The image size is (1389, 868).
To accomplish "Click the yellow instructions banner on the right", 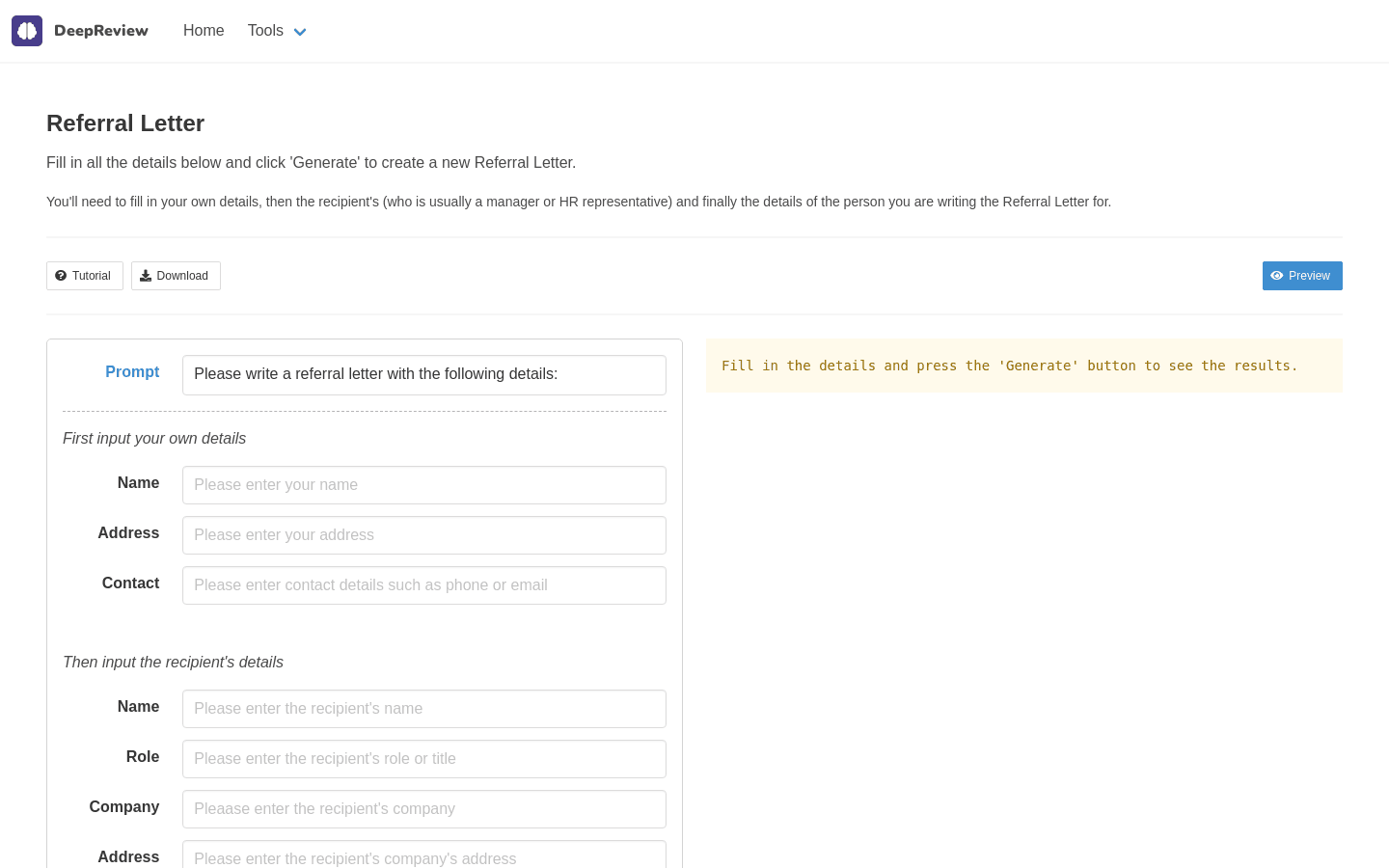I will click(1024, 366).
